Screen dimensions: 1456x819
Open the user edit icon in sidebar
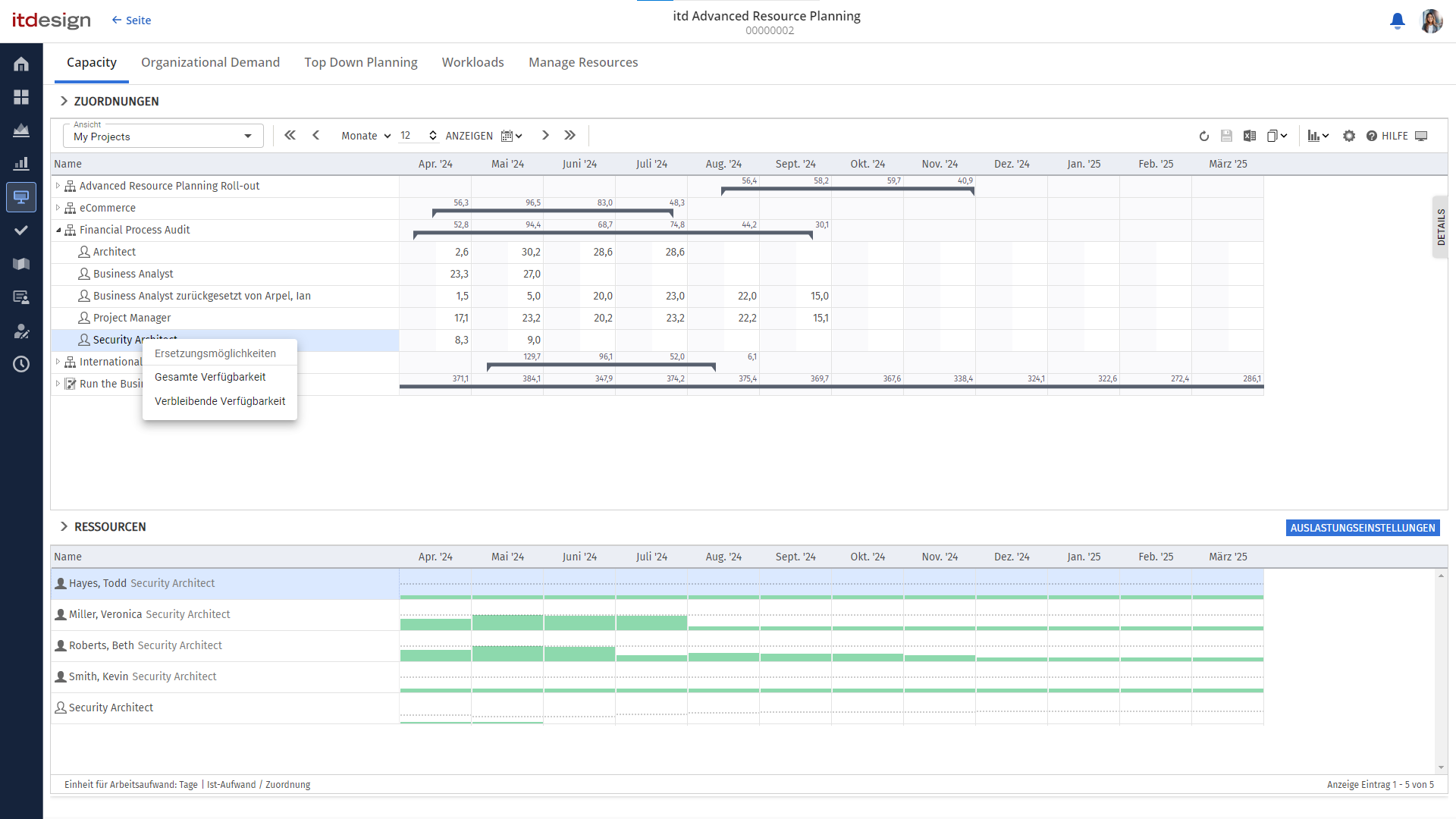click(21, 331)
